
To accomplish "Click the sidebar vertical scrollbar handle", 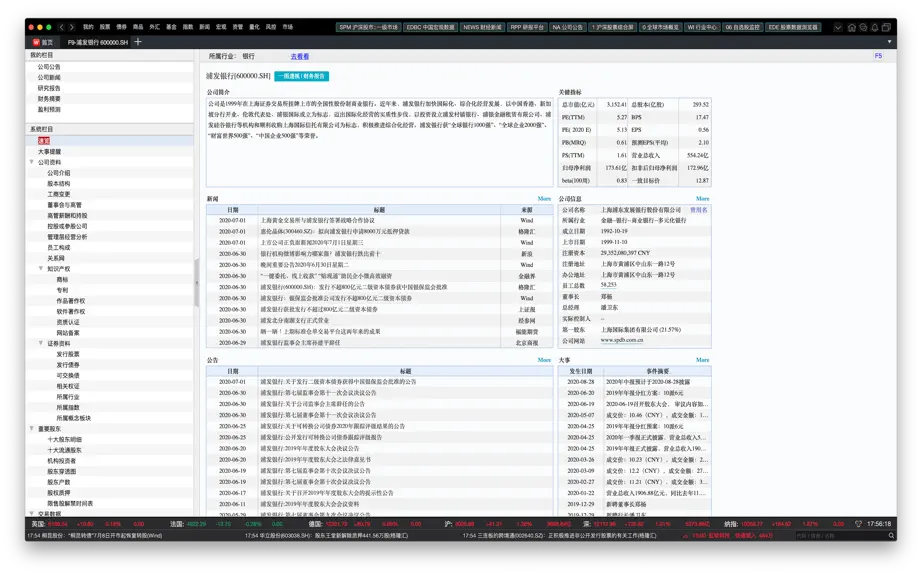I will (x=196, y=283).
